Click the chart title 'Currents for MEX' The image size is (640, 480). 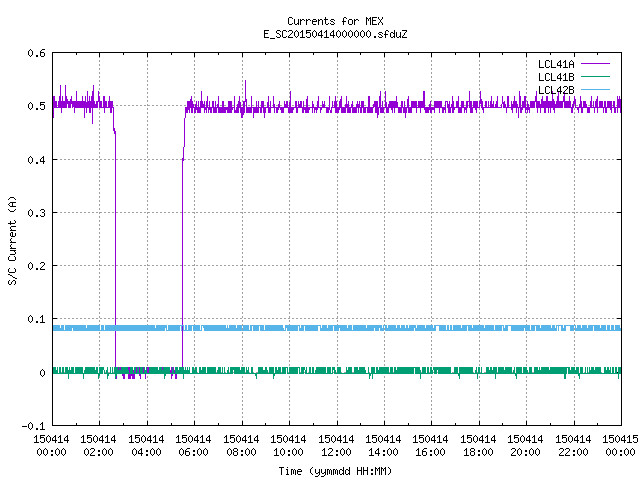pyautogui.click(x=335, y=21)
